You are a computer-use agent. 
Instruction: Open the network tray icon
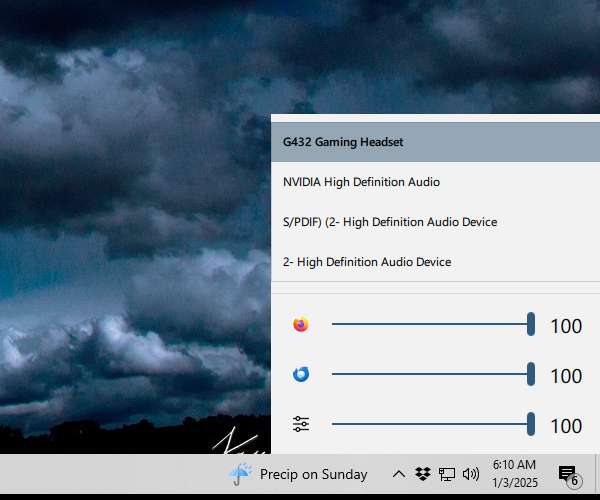click(447, 474)
